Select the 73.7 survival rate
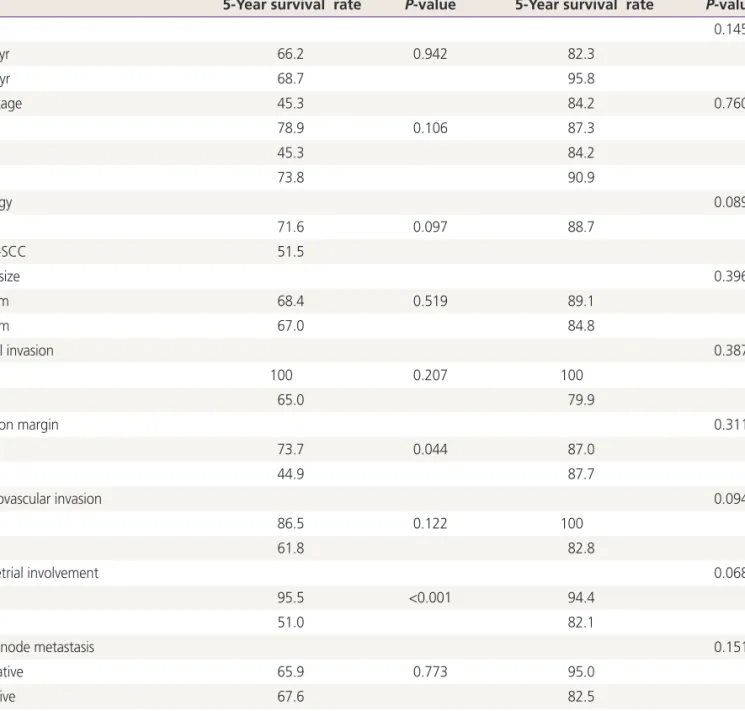Viewport: 745px width, 711px height. 290,449
